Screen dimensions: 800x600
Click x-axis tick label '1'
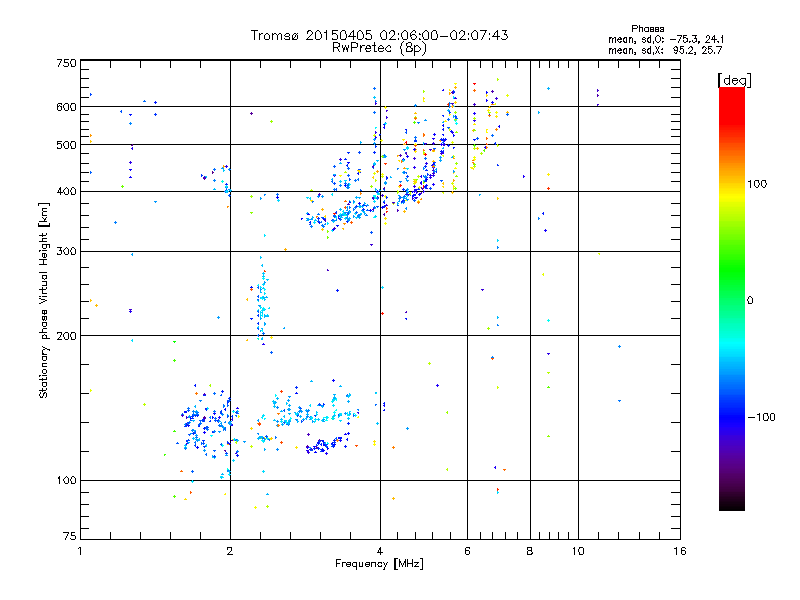pos(80,551)
